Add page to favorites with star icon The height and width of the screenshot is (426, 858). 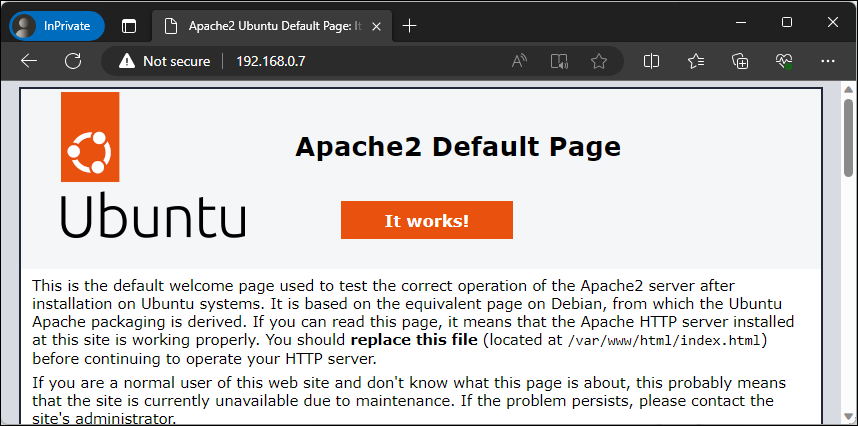tap(599, 61)
